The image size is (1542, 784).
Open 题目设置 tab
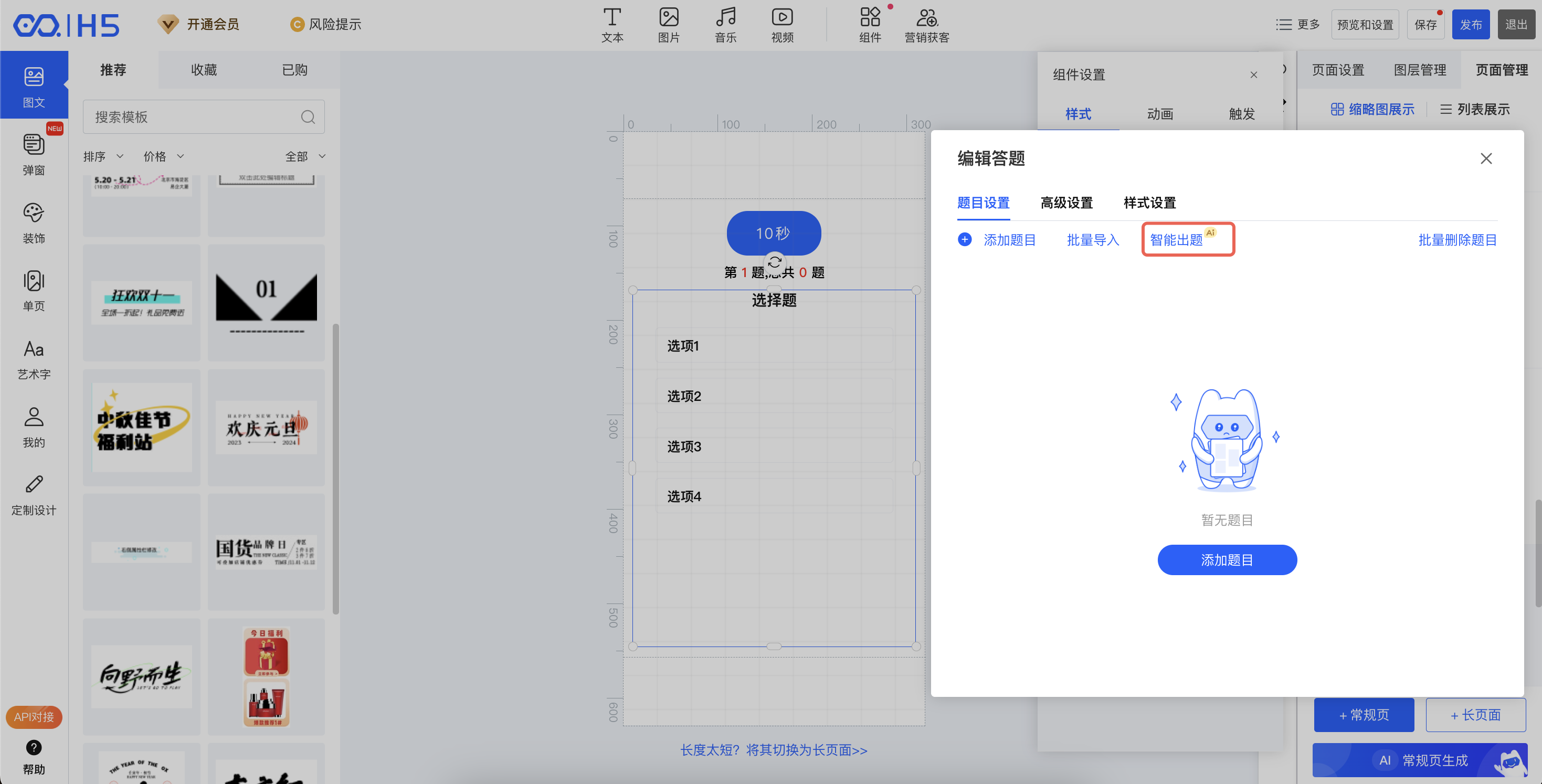coord(983,203)
